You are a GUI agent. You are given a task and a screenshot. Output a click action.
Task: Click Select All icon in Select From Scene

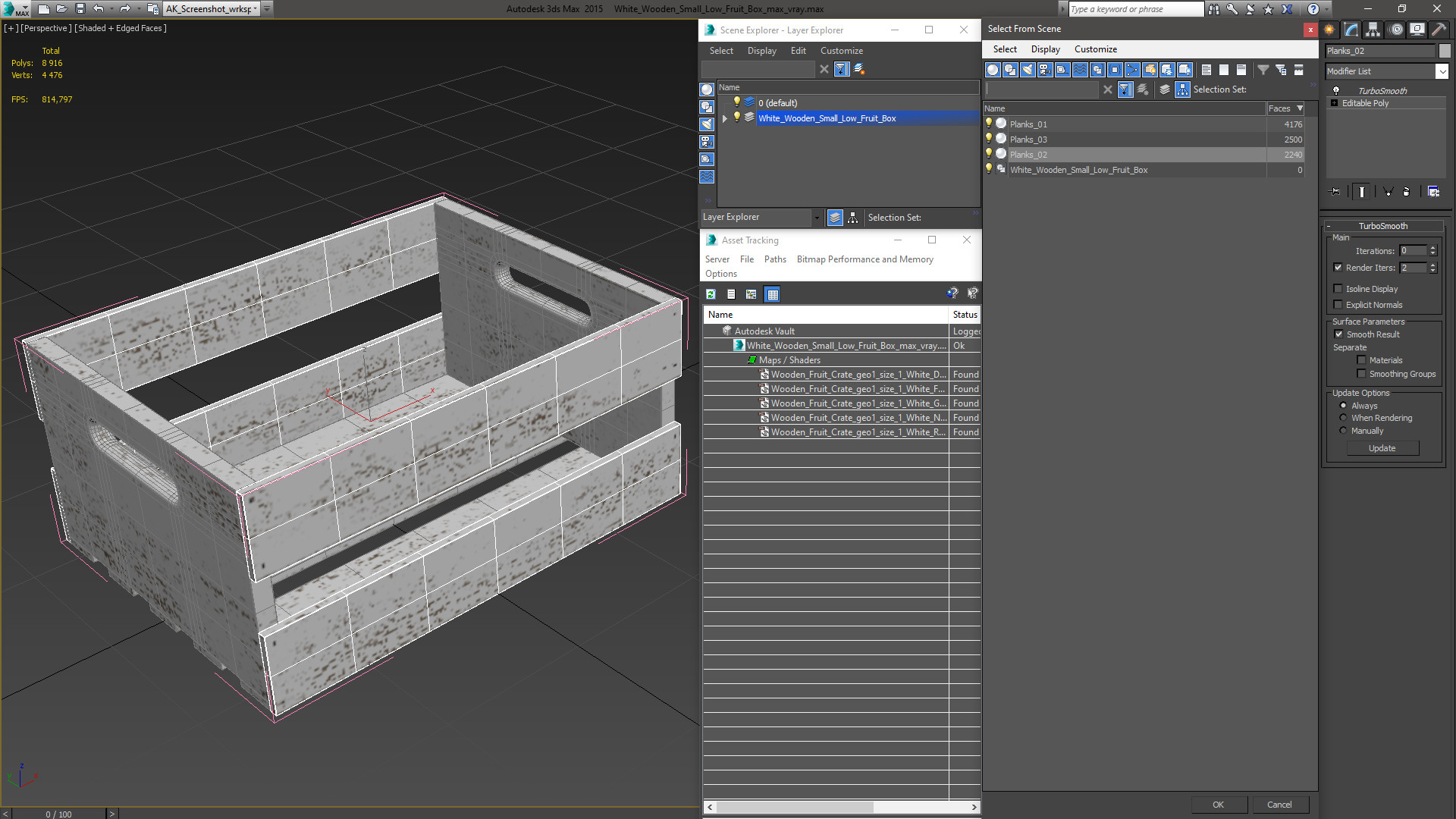1207,70
